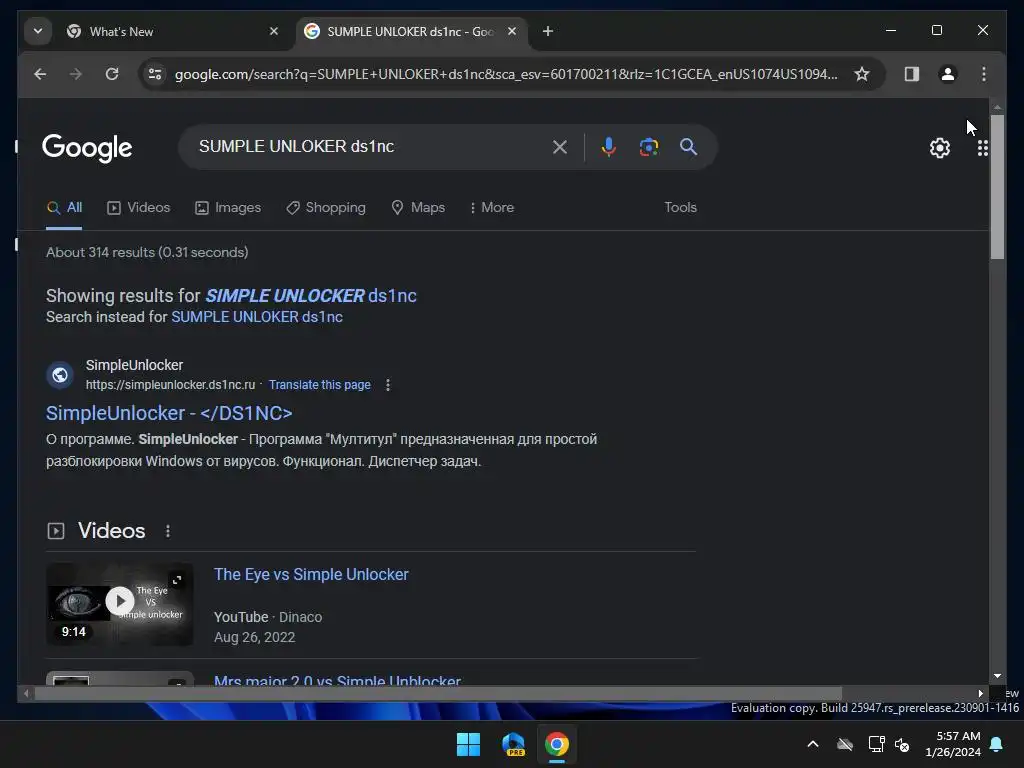Submit search with magnifier icon
Screen dimensions: 1024x768
pos(688,147)
